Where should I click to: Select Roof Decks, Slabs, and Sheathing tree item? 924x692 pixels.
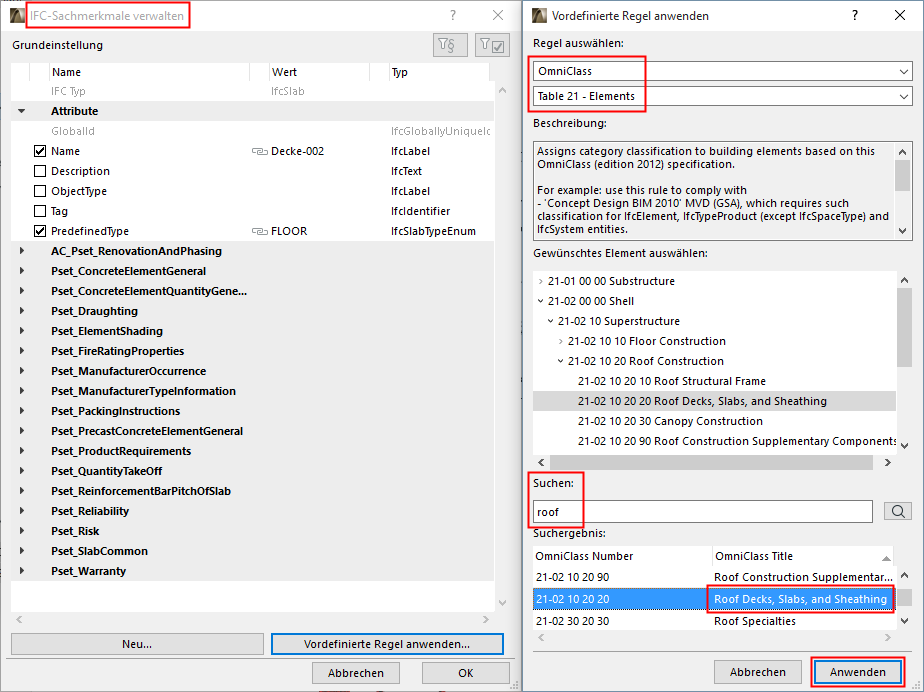click(x=702, y=401)
